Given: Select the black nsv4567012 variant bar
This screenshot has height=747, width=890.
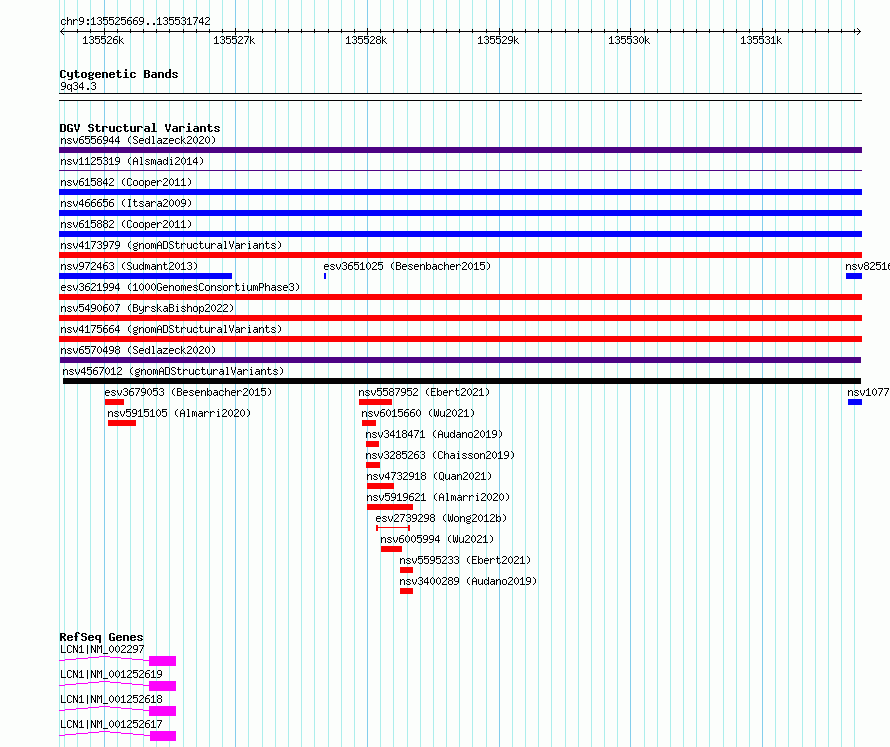Looking at the screenshot, I should pyautogui.click(x=461, y=381).
